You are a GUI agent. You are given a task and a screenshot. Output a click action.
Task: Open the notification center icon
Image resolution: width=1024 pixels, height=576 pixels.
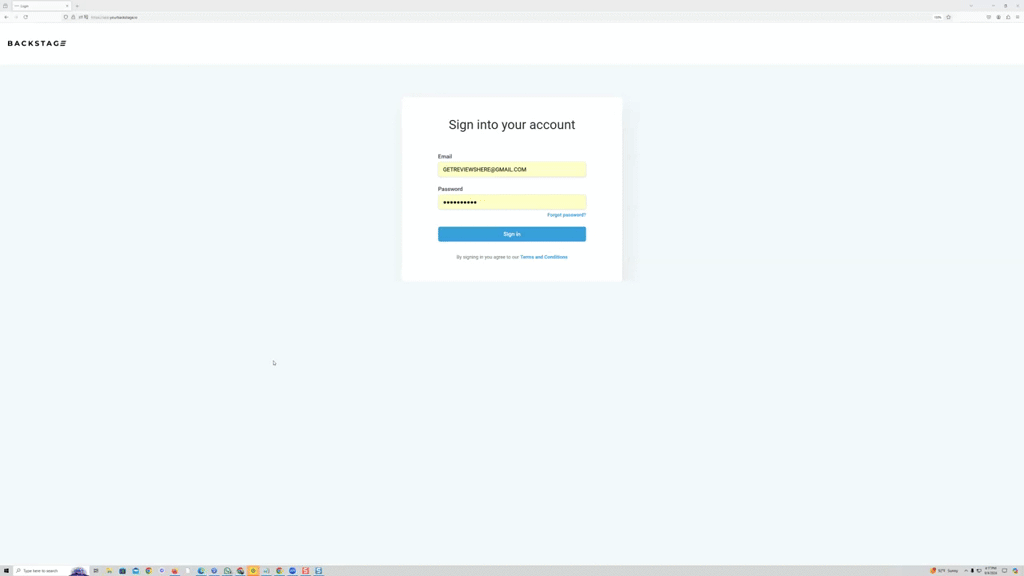pos(1004,571)
